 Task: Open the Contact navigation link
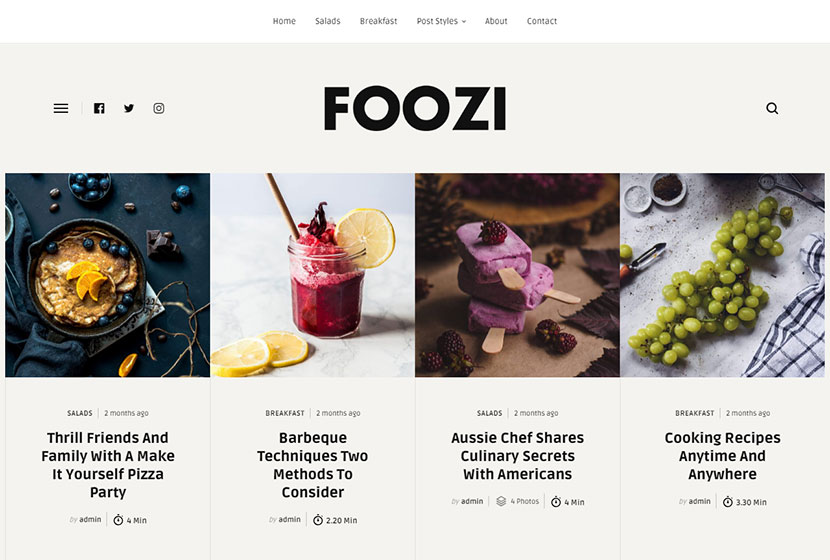(542, 21)
